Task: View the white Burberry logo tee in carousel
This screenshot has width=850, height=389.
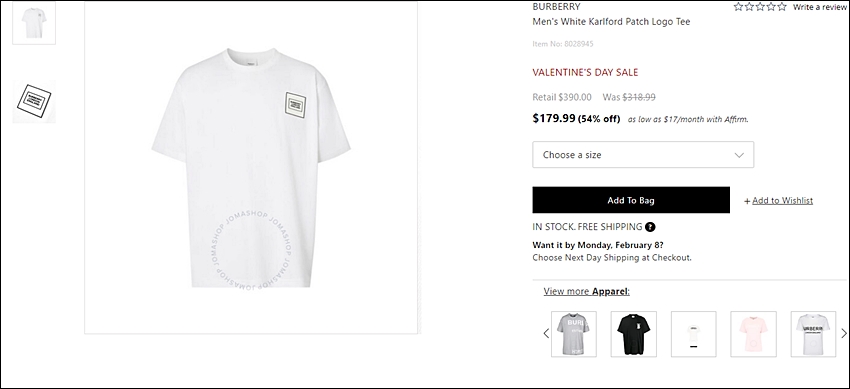Action: pyautogui.click(x=813, y=334)
